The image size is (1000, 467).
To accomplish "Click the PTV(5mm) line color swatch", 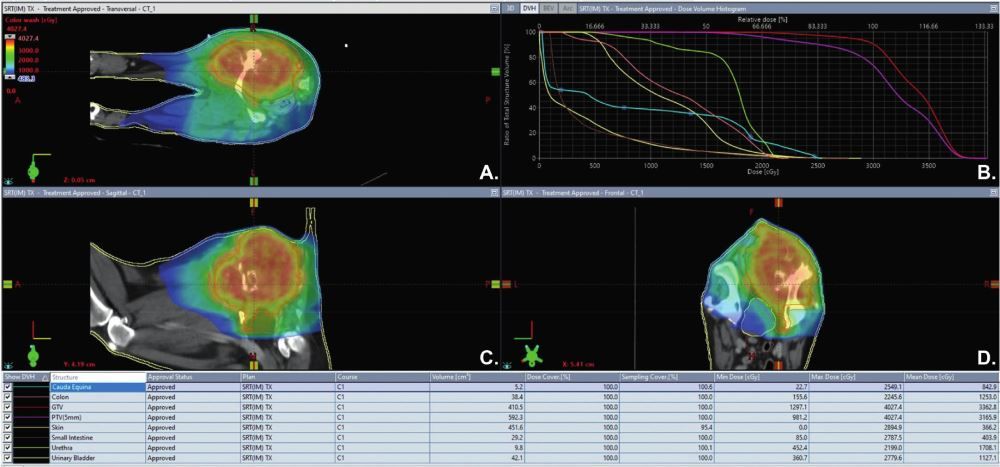I will click(x=32, y=415).
